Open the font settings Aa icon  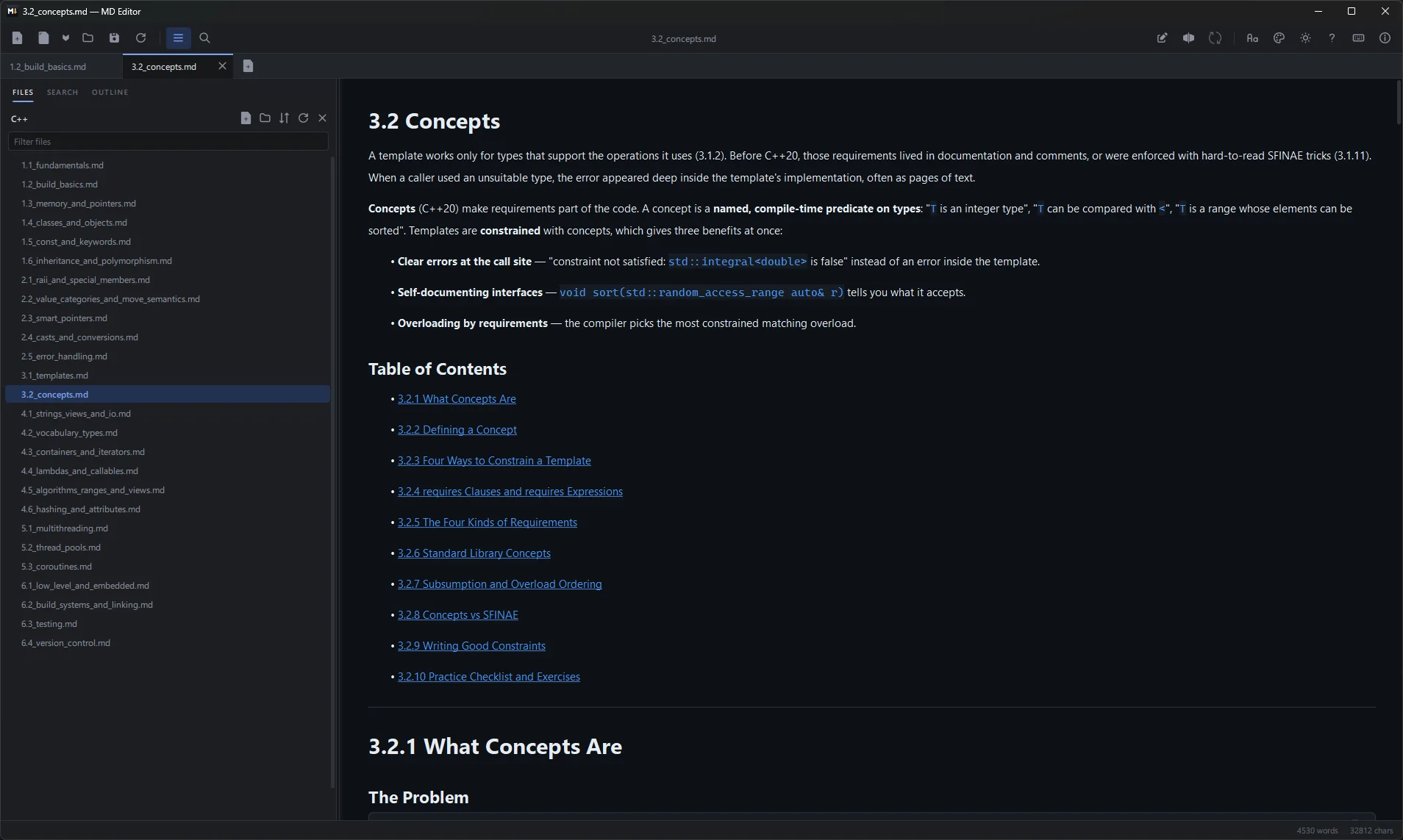pos(1252,38)
